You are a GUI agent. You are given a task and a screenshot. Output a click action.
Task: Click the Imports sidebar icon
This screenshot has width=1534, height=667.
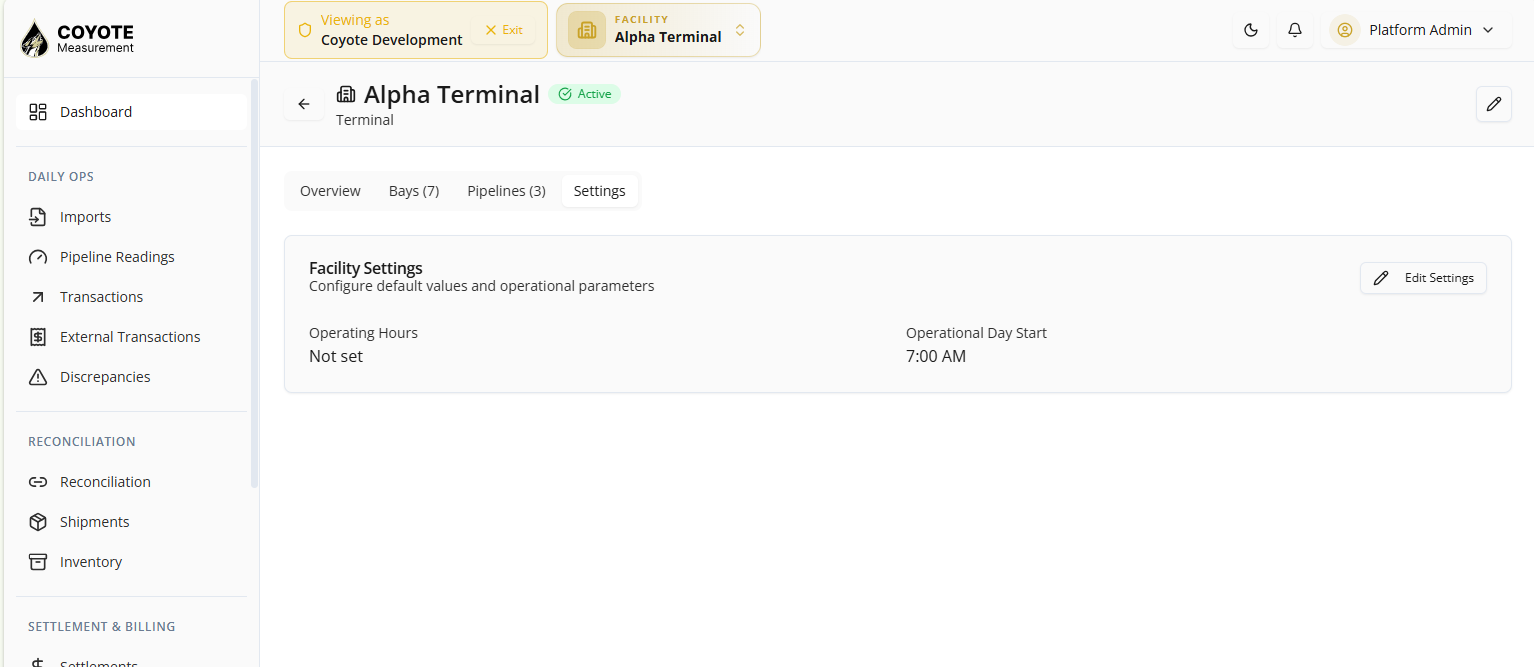click(x=38, y=217)
